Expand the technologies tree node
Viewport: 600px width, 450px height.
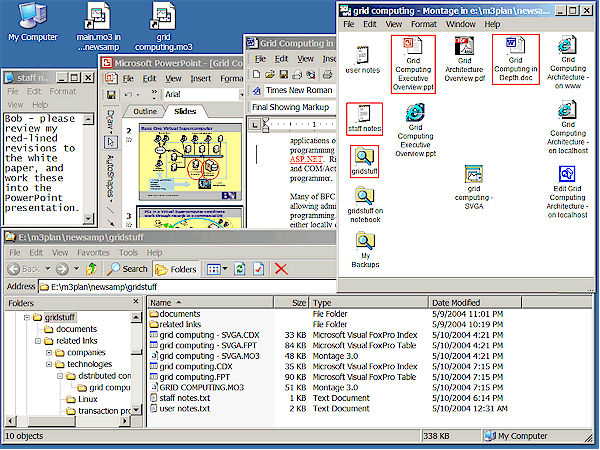coord(49,364)
